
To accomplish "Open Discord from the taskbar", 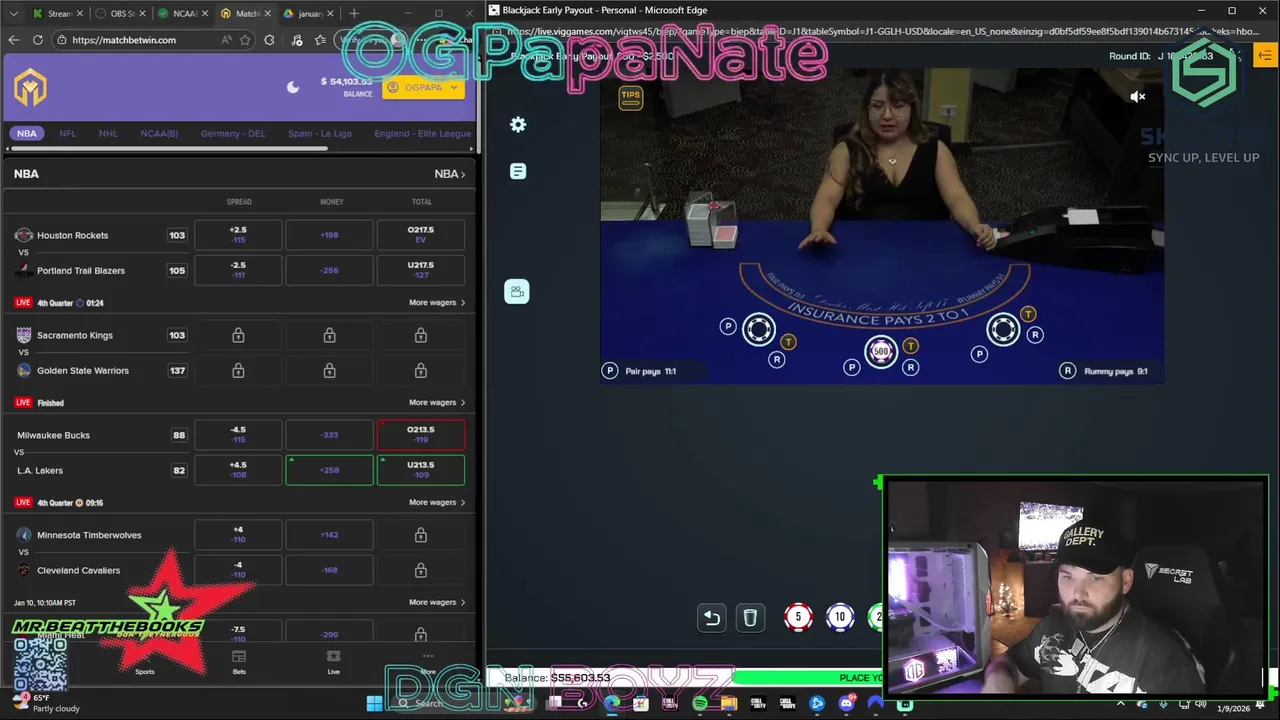I will [x=846, y=704].
